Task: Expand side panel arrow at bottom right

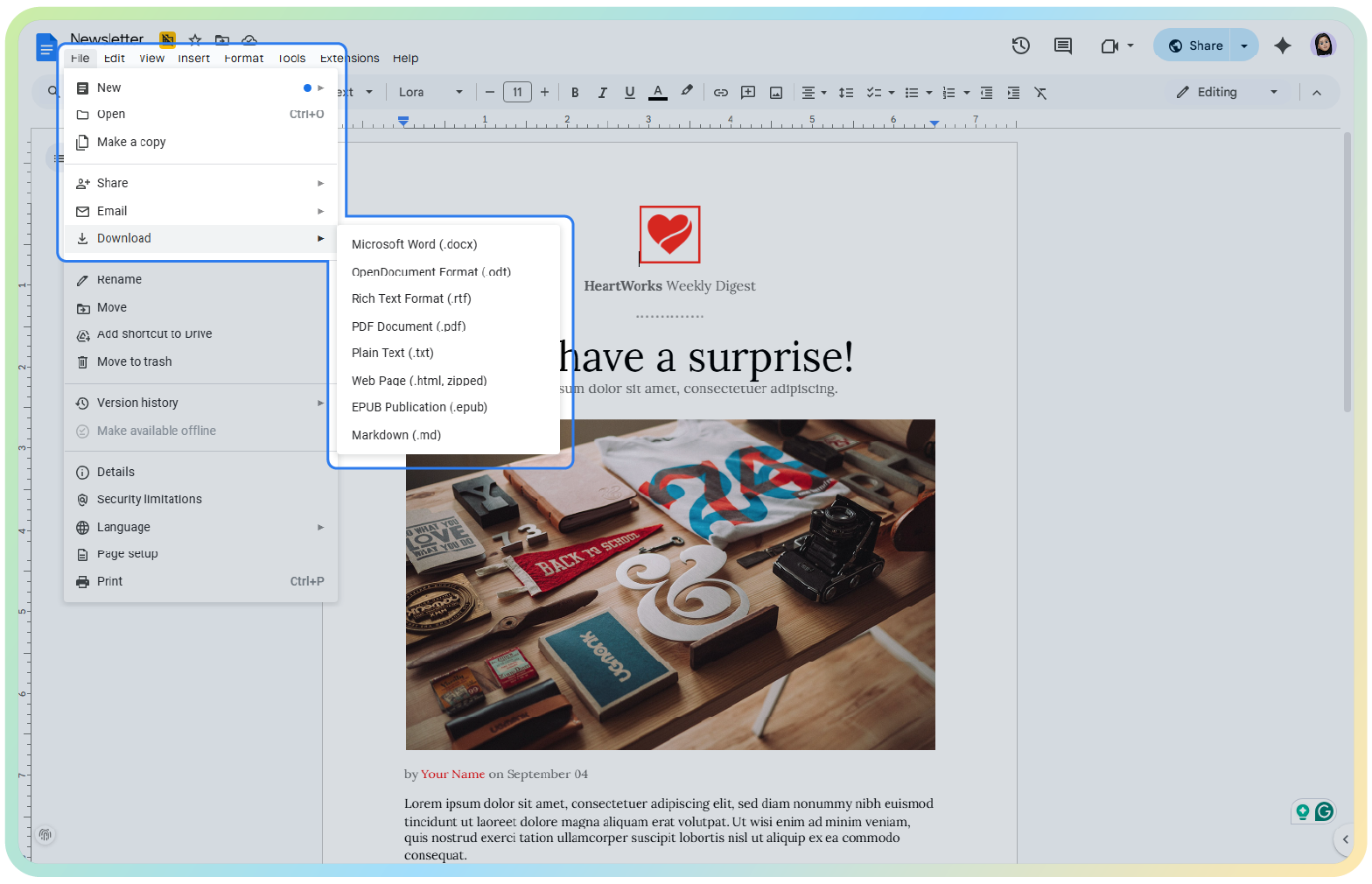Action: click(x=1346, y=839)
